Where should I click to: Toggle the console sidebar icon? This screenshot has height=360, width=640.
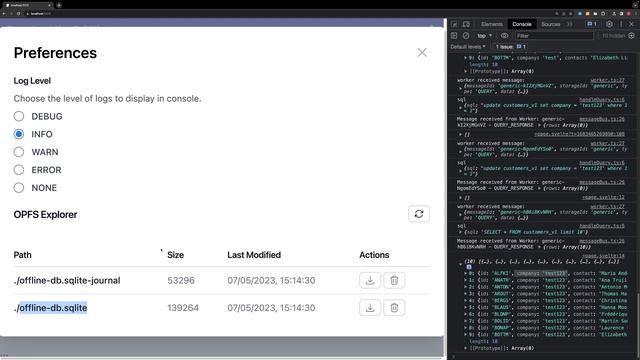click(x=454, y=36)
